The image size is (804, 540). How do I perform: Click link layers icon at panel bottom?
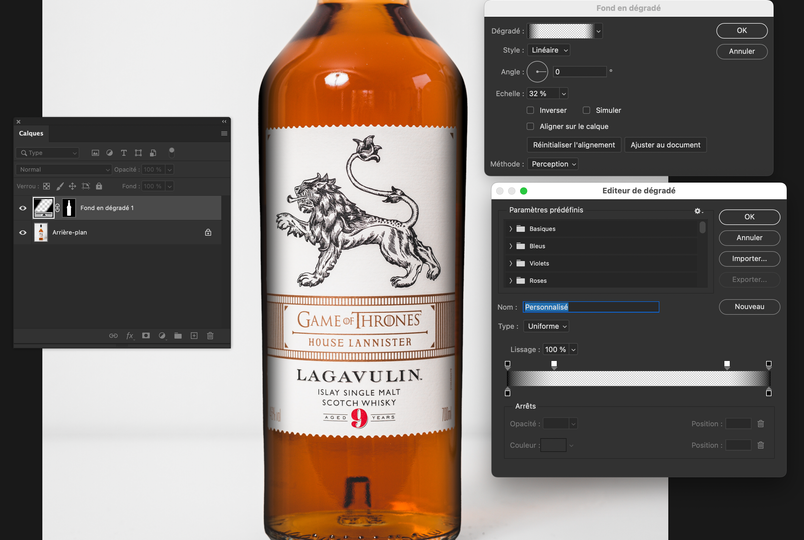coord(113,336)
